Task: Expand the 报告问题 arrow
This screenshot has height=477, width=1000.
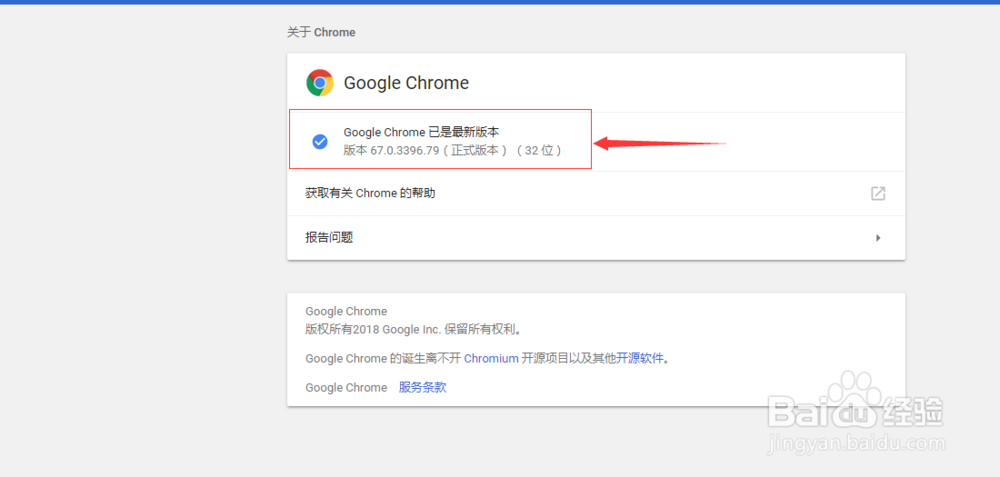Action: (878, 238)
